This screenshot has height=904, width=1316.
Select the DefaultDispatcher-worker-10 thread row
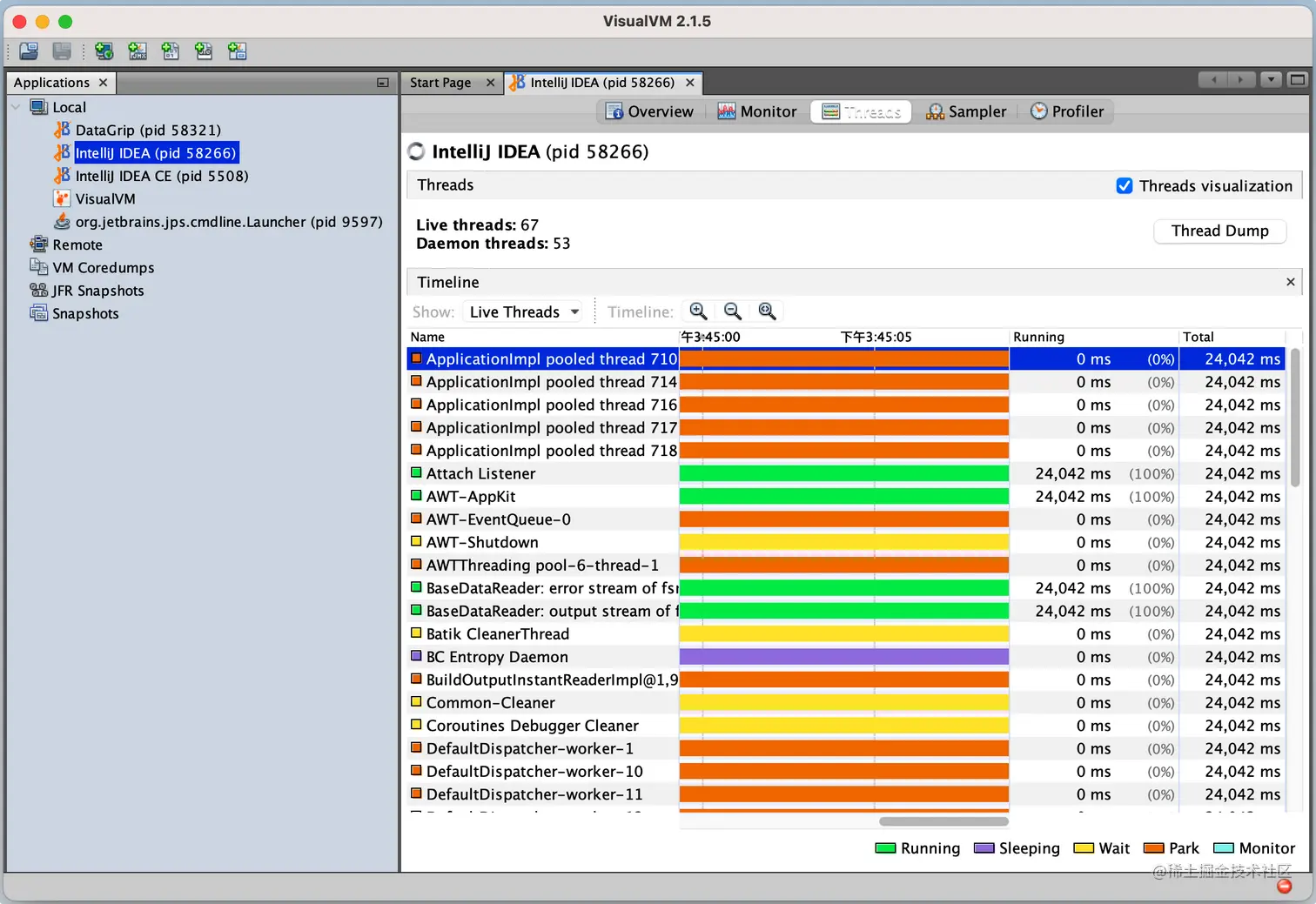[x=846, y=772]
